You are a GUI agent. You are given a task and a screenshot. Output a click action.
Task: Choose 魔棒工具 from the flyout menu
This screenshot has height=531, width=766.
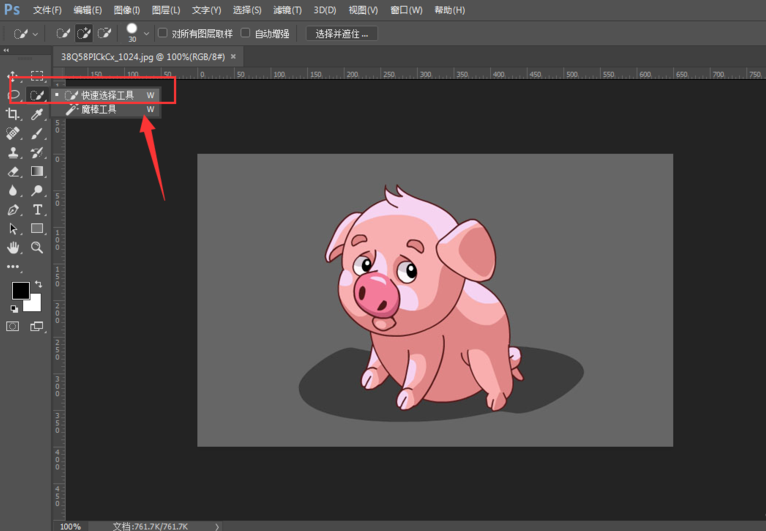click(99, 109)
